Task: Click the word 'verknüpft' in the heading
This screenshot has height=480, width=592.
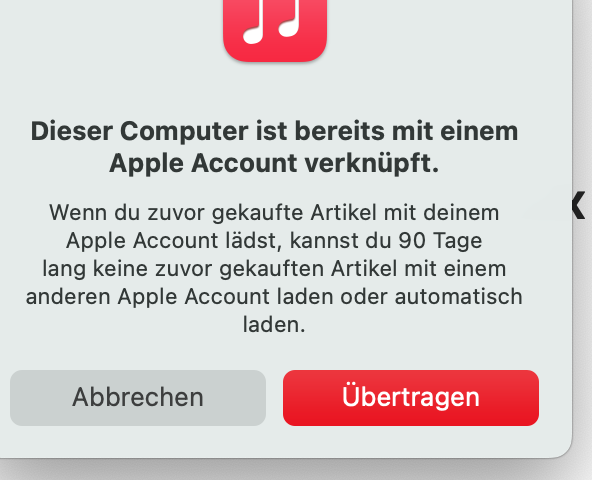Action: [372, 163]
